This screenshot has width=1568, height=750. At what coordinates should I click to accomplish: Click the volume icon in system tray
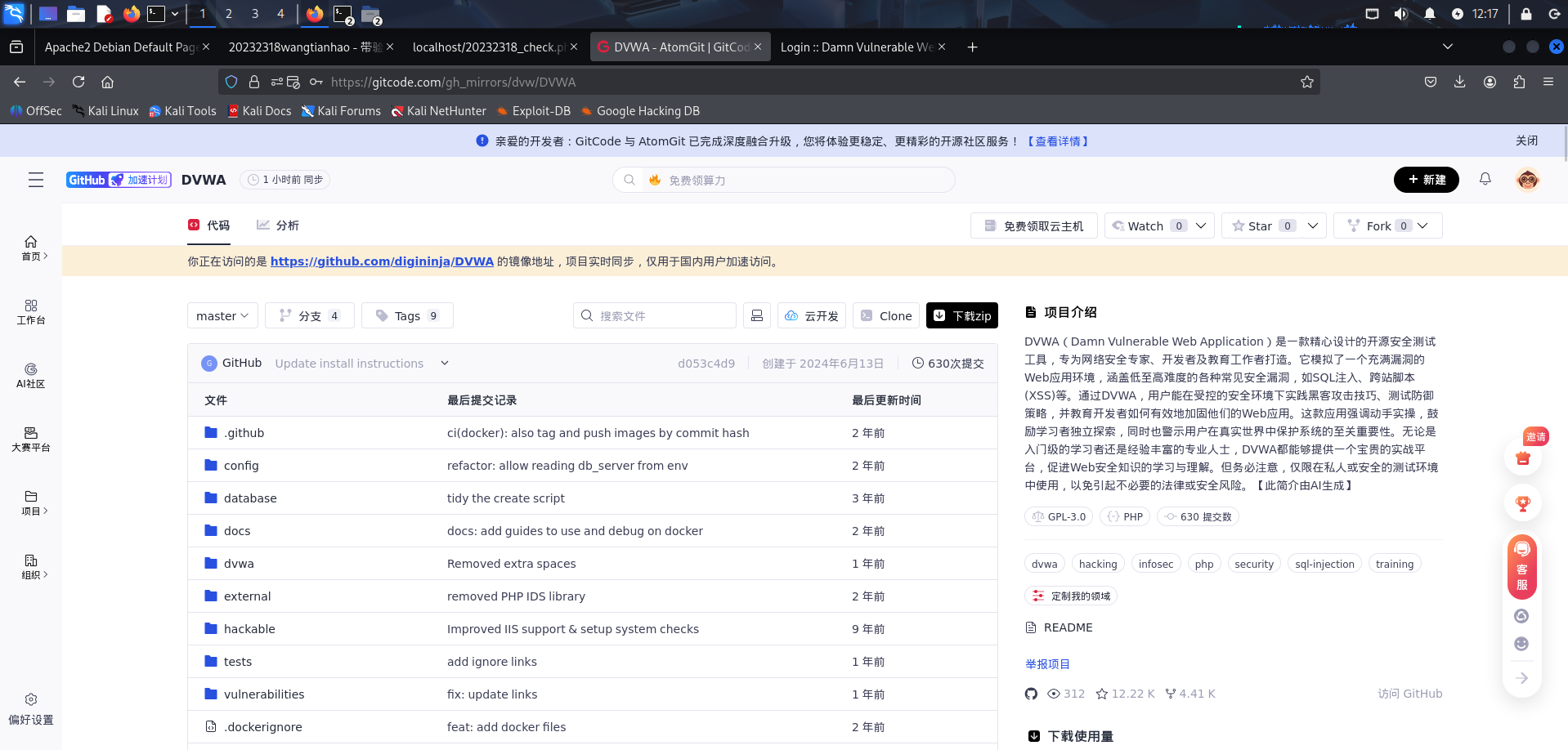pyautogui.click(x=1401, y=14)
